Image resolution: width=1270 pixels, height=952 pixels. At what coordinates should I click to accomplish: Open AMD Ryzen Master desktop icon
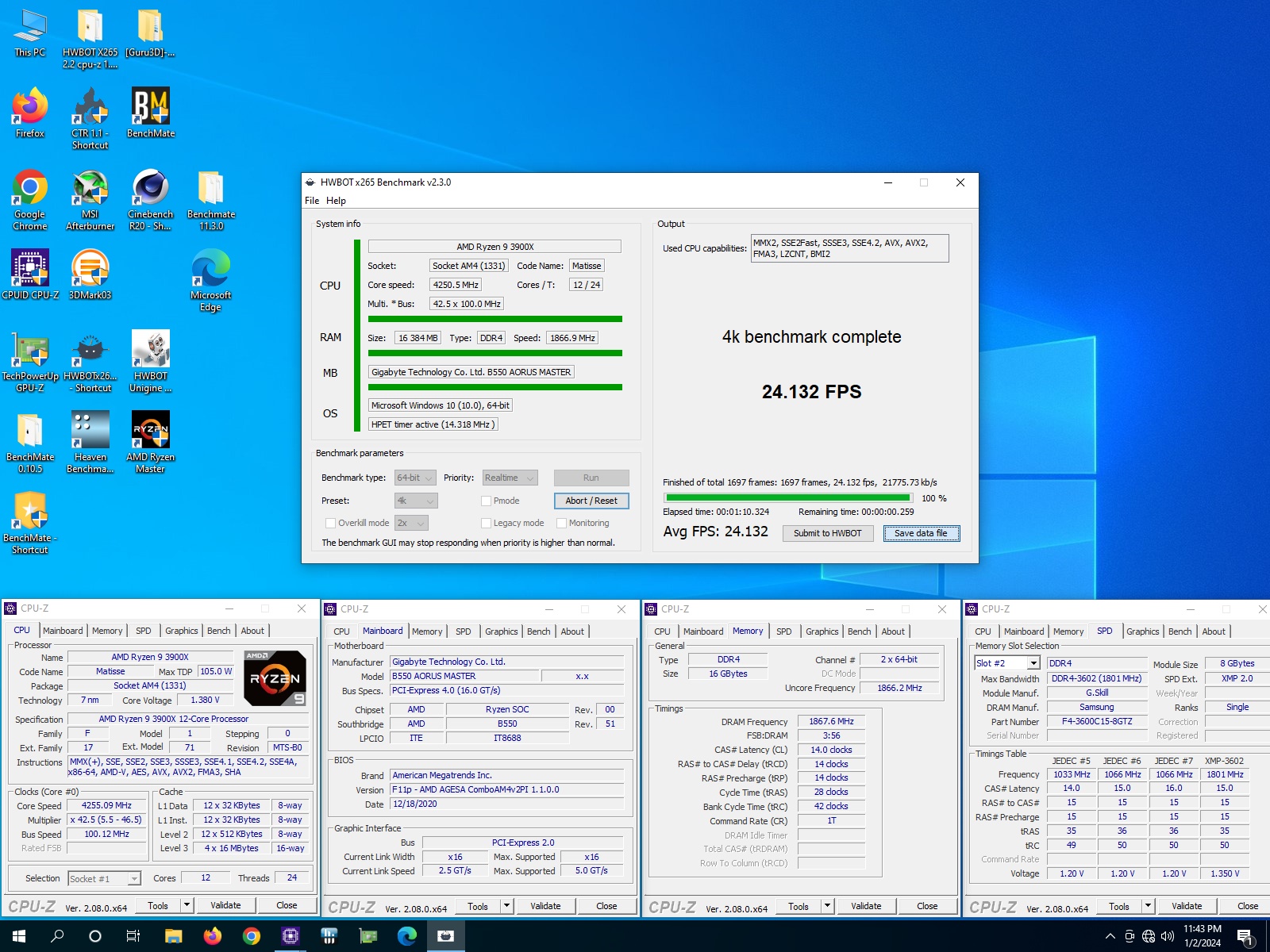click(x=150, y=443)
